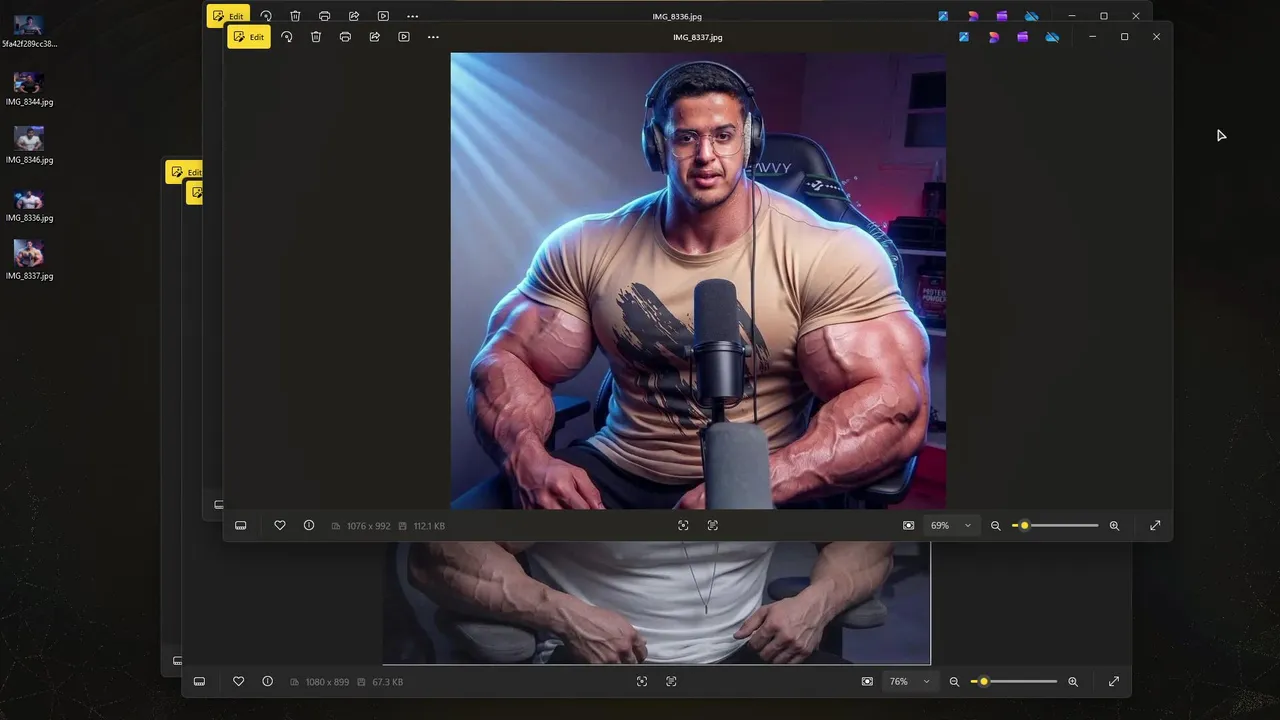
Task: Zoom out in the 76% zoom window
Action: tap(954, 682)
